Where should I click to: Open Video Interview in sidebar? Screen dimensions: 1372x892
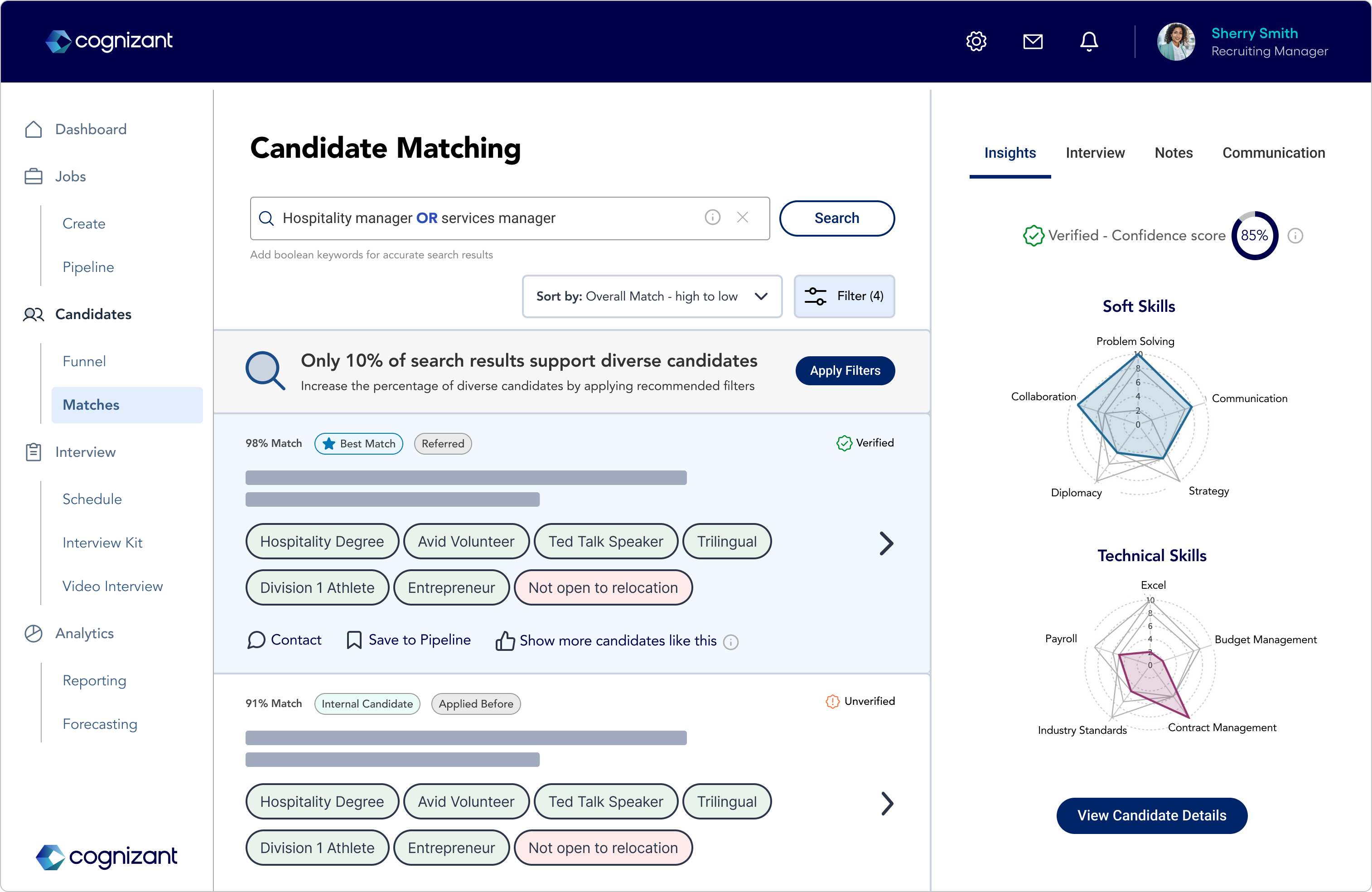[x=112, y=587]
